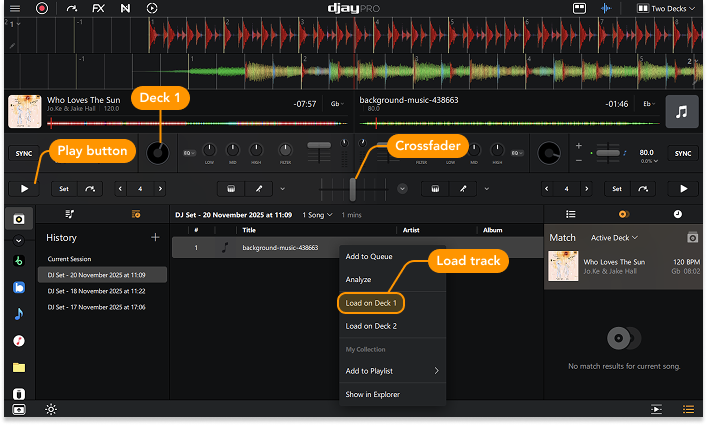
Task: Open the 0.0% tempo range dropdown on deck 2
Action: (649, 161)
